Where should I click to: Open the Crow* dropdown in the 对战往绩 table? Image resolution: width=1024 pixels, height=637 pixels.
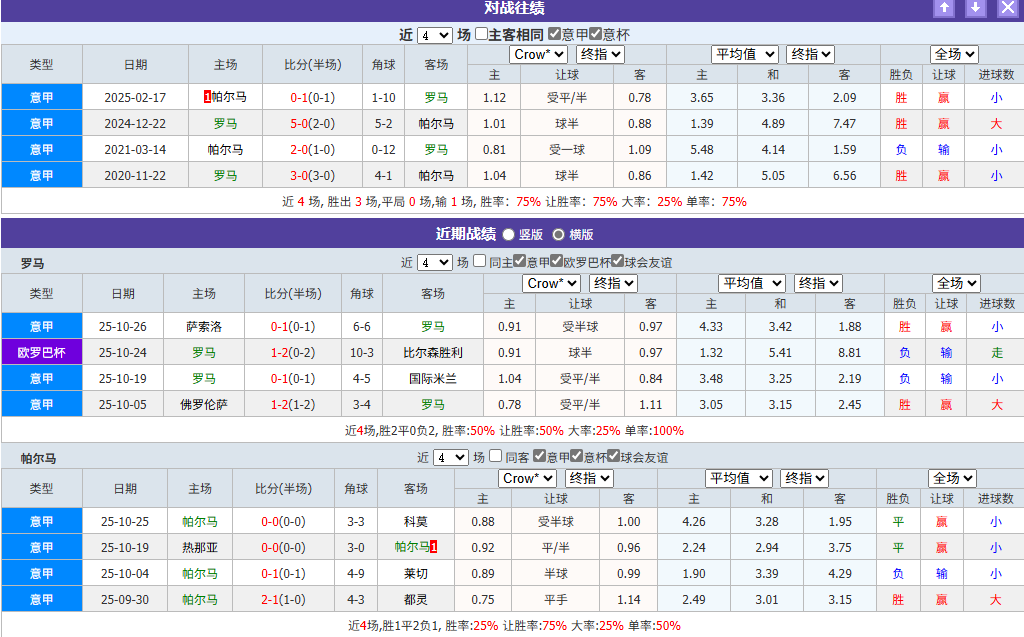coord(538,54)
